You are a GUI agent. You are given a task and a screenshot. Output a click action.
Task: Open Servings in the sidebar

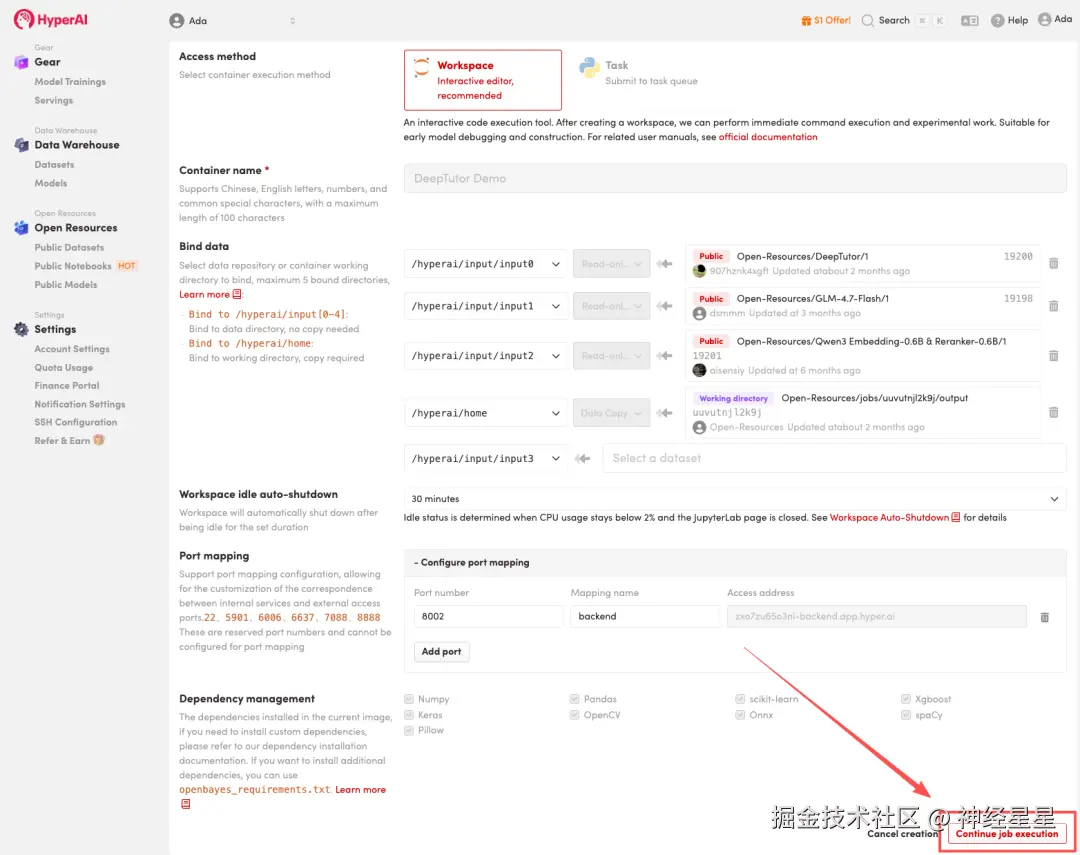click(x=54, y=100)
